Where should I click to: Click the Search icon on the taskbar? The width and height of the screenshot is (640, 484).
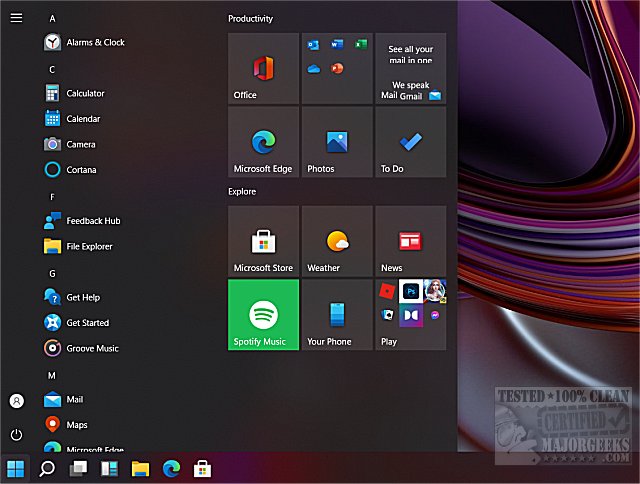coord(46,468)
